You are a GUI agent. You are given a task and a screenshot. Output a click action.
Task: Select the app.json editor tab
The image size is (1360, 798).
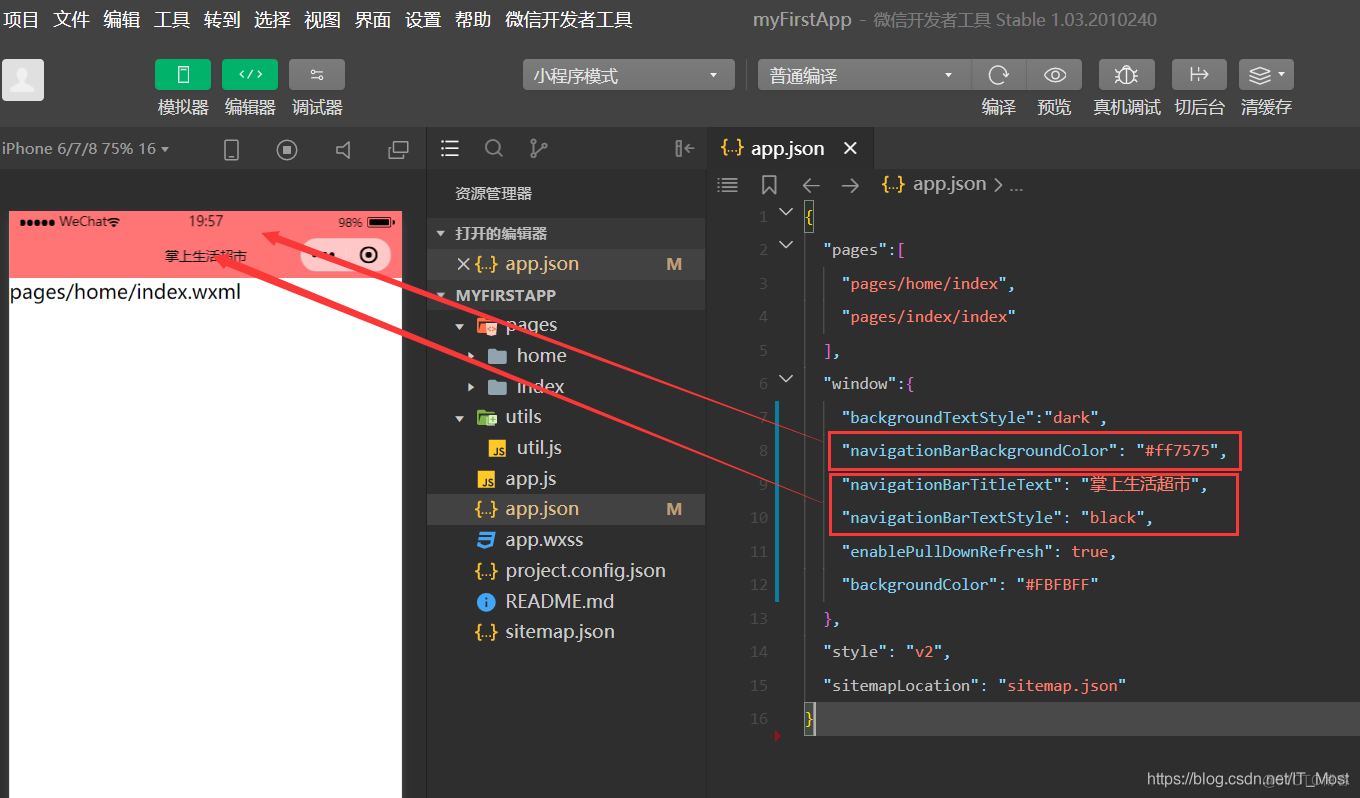[790, 148]
